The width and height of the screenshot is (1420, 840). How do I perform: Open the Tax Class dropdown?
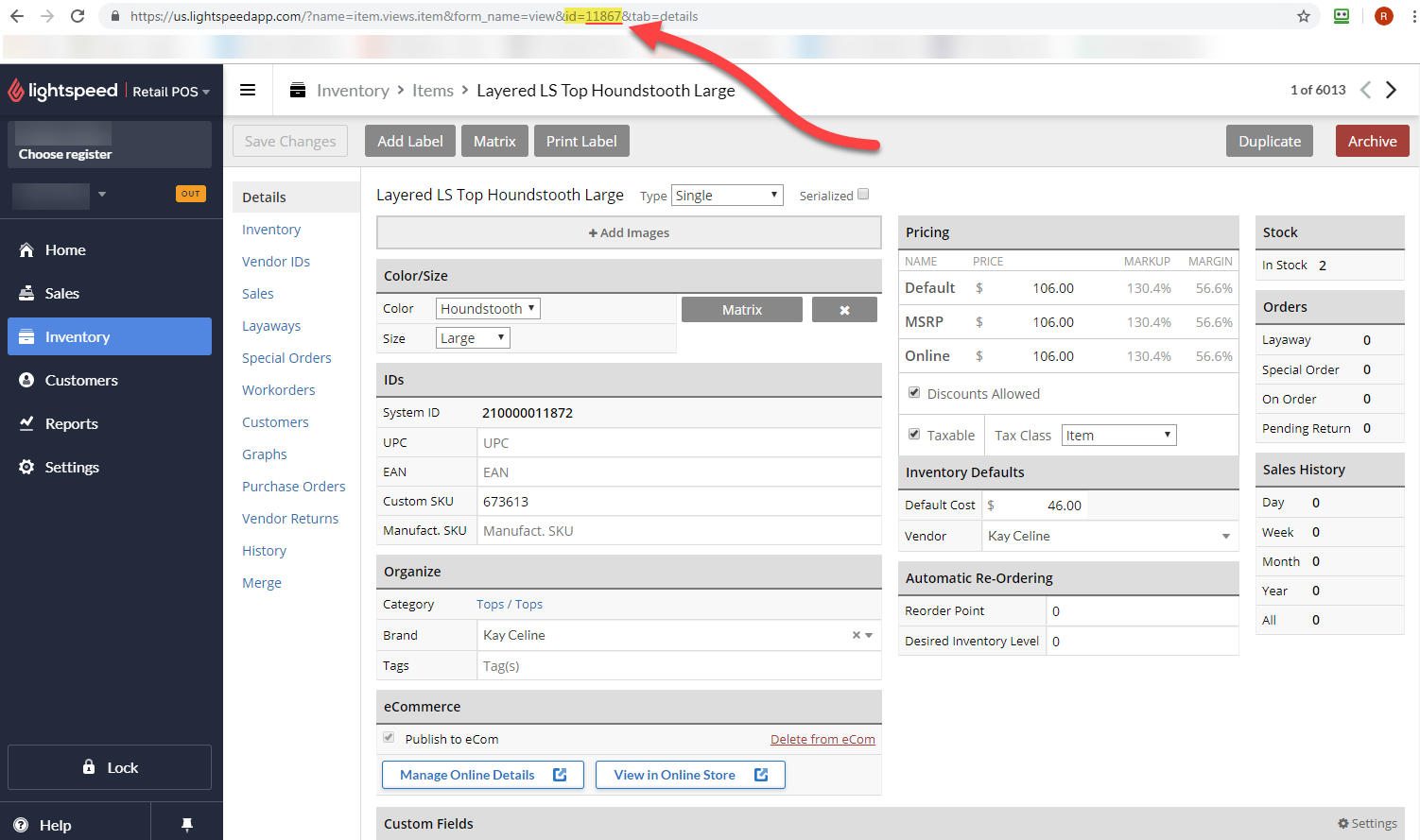(x=1119, y=436)
